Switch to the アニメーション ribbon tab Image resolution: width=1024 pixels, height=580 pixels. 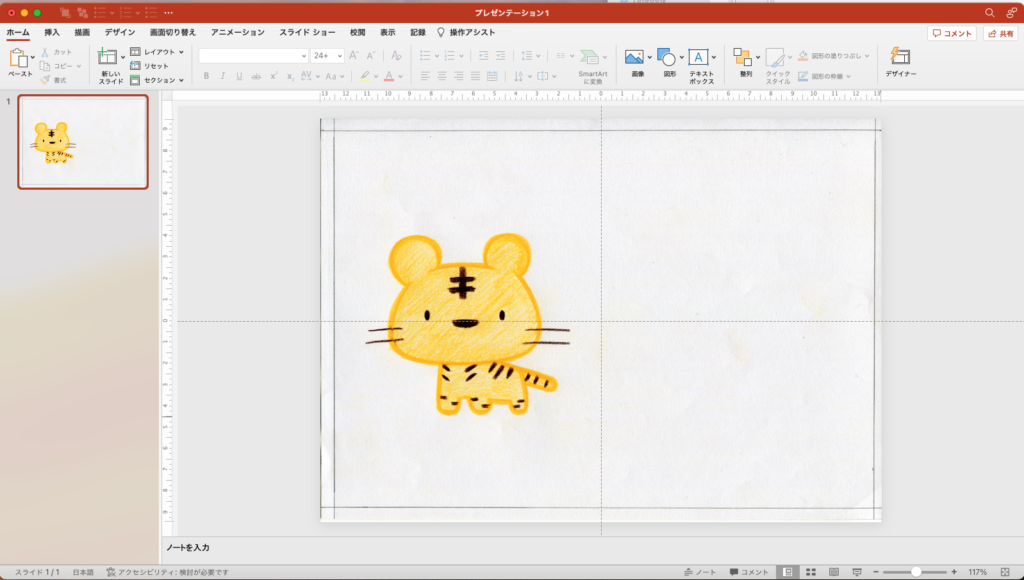(237, 33)
